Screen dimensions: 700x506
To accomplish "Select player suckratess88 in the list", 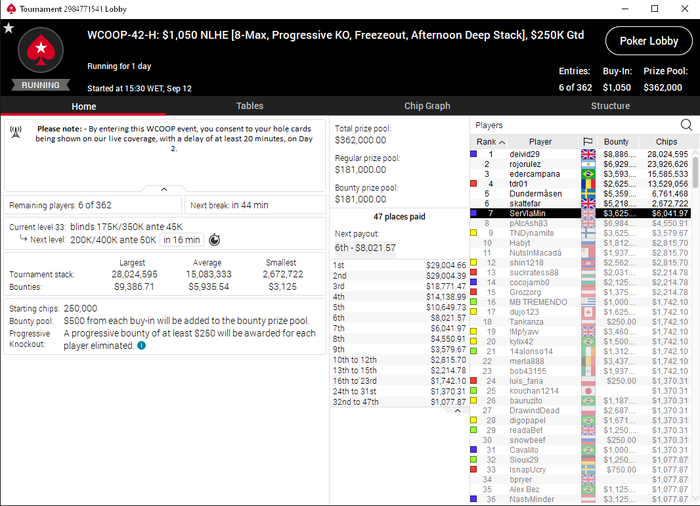I will click(580, 272).
